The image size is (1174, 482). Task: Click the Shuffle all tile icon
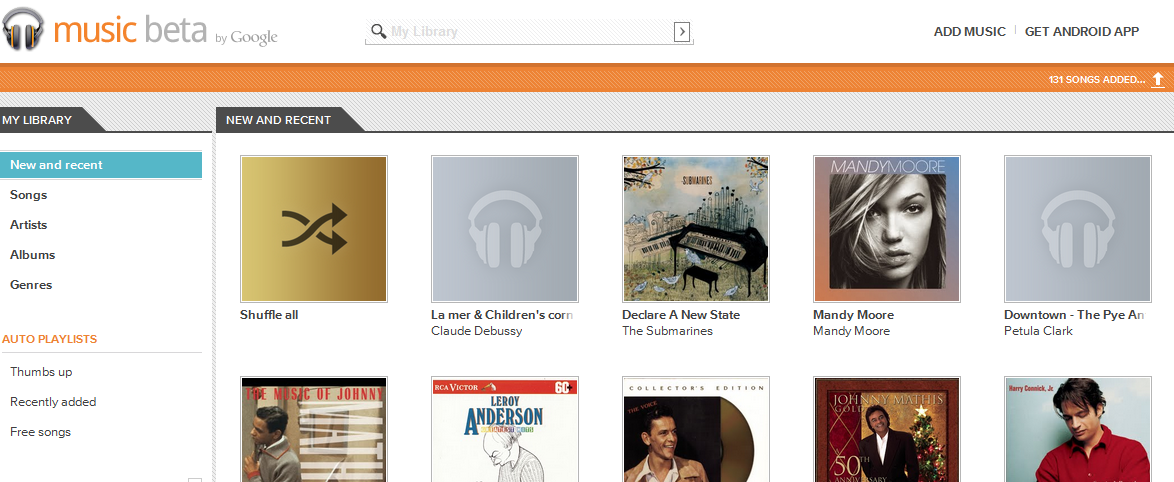(314, 228)
